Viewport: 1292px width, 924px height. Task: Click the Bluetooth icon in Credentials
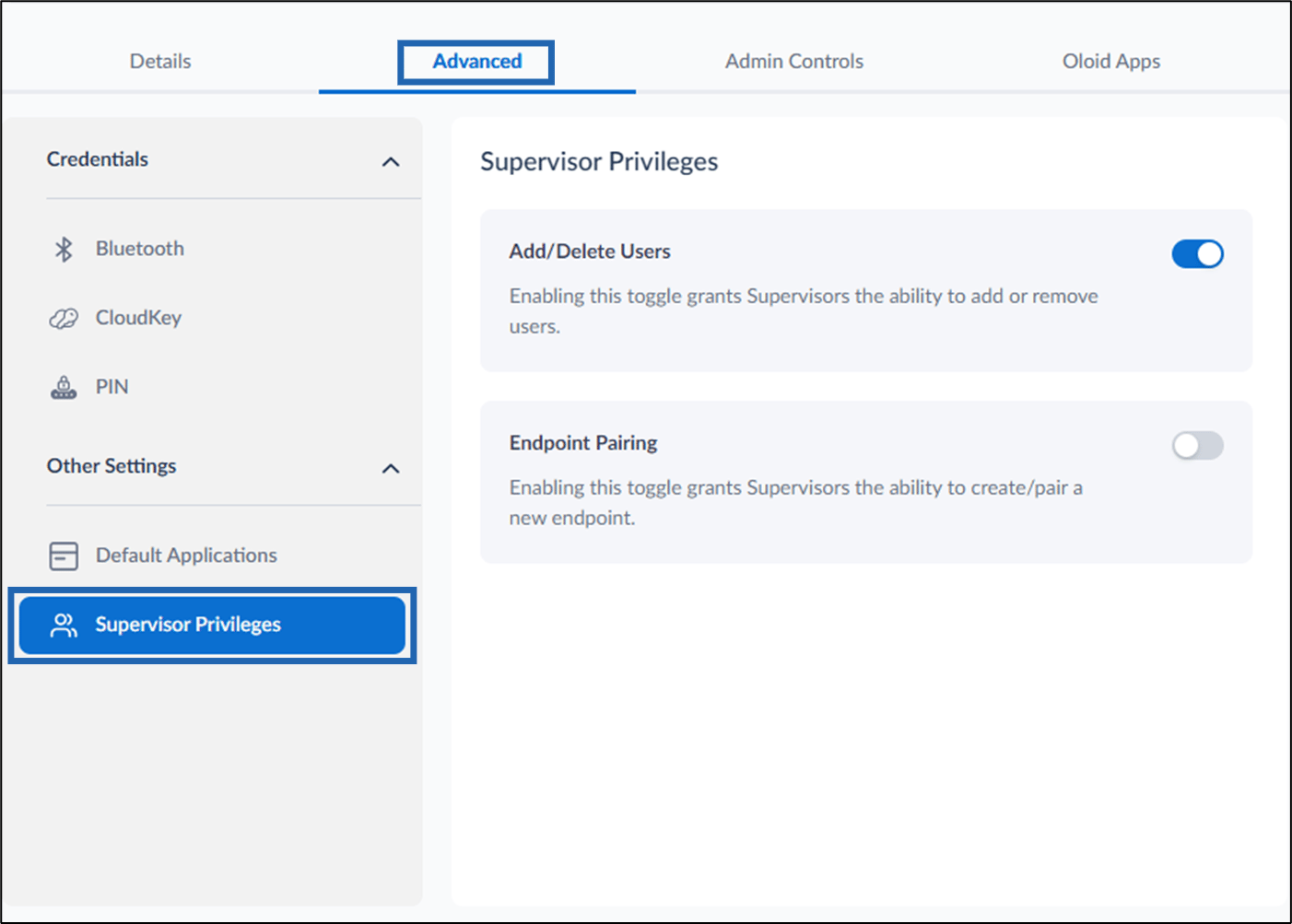coord(64,249)
